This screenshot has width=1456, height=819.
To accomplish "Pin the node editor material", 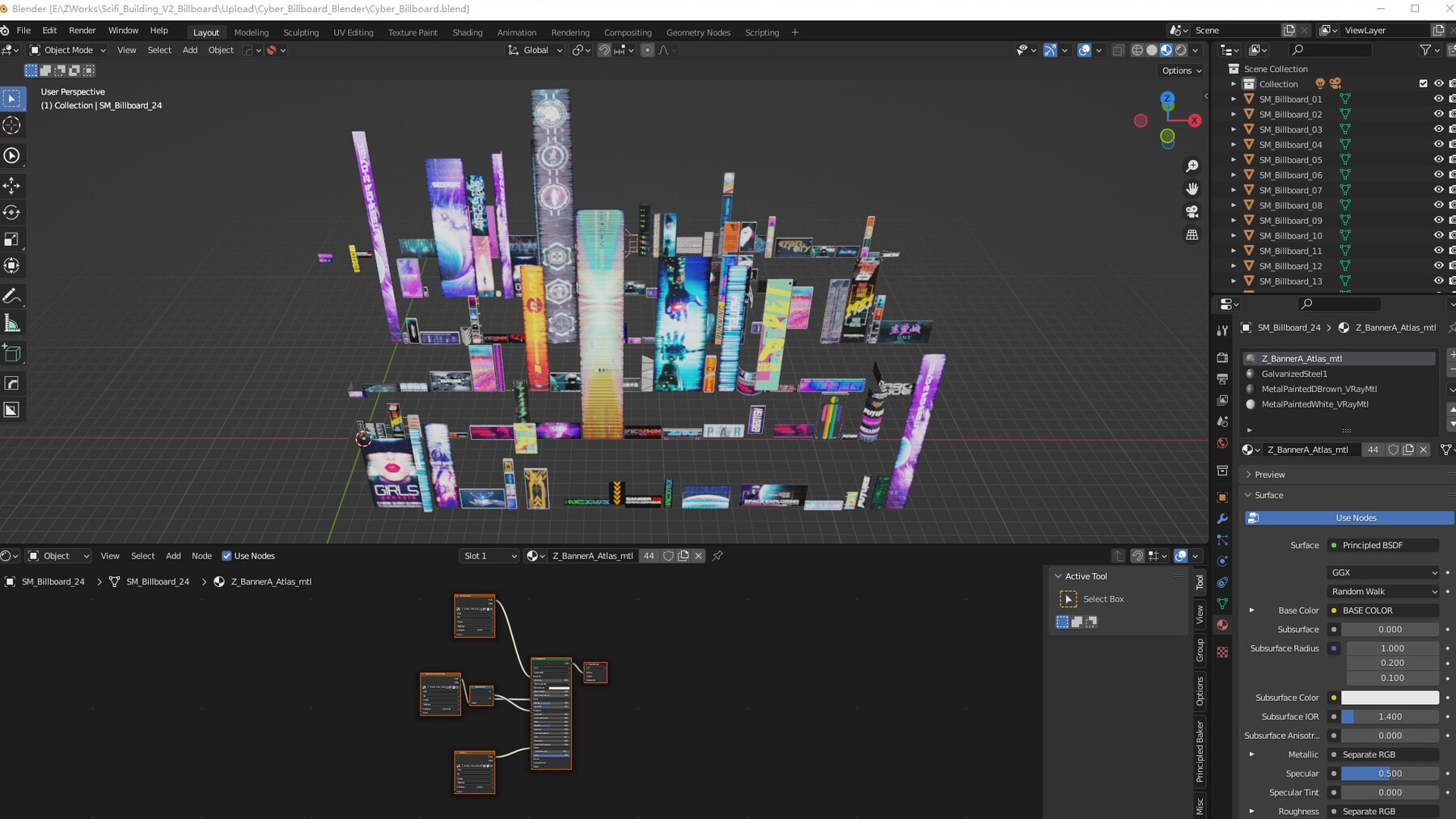I will (x=717, y=555).
